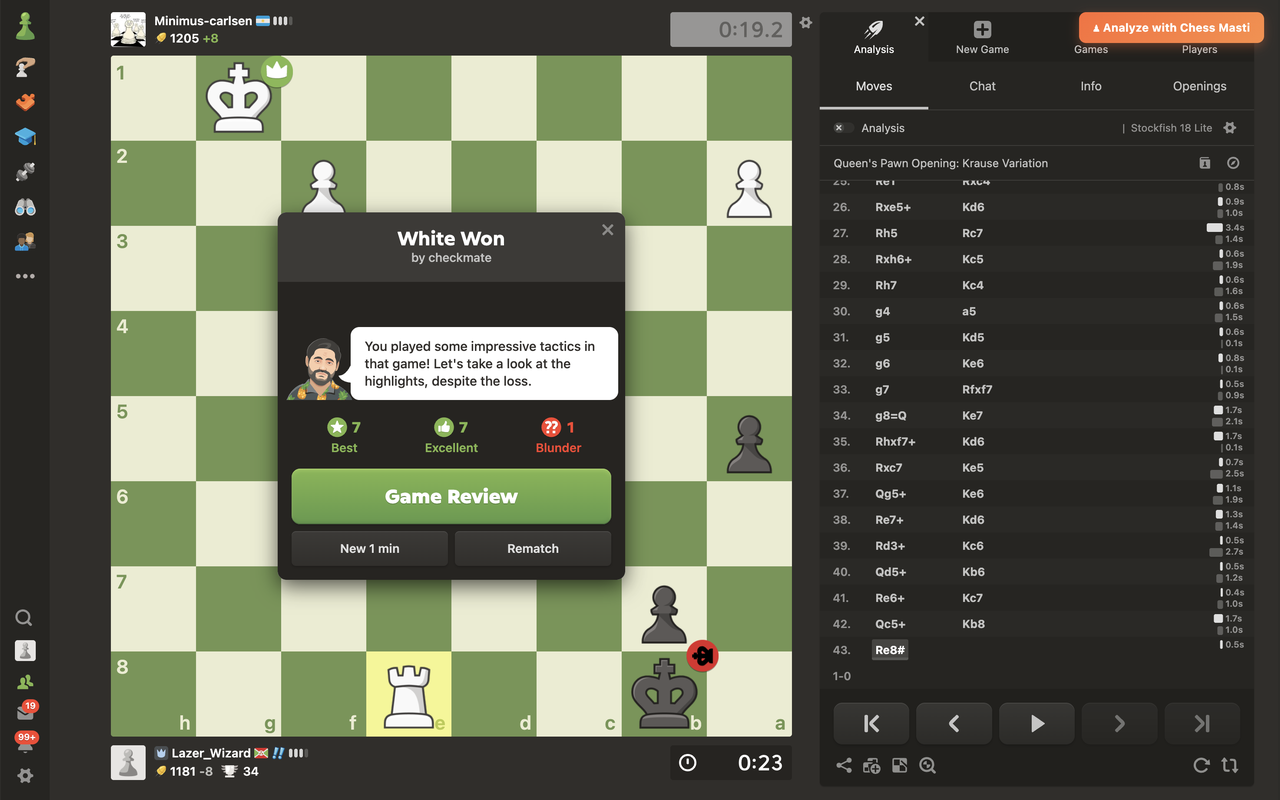Expand the More three-dots sidebar menu

tap(25, 276)
